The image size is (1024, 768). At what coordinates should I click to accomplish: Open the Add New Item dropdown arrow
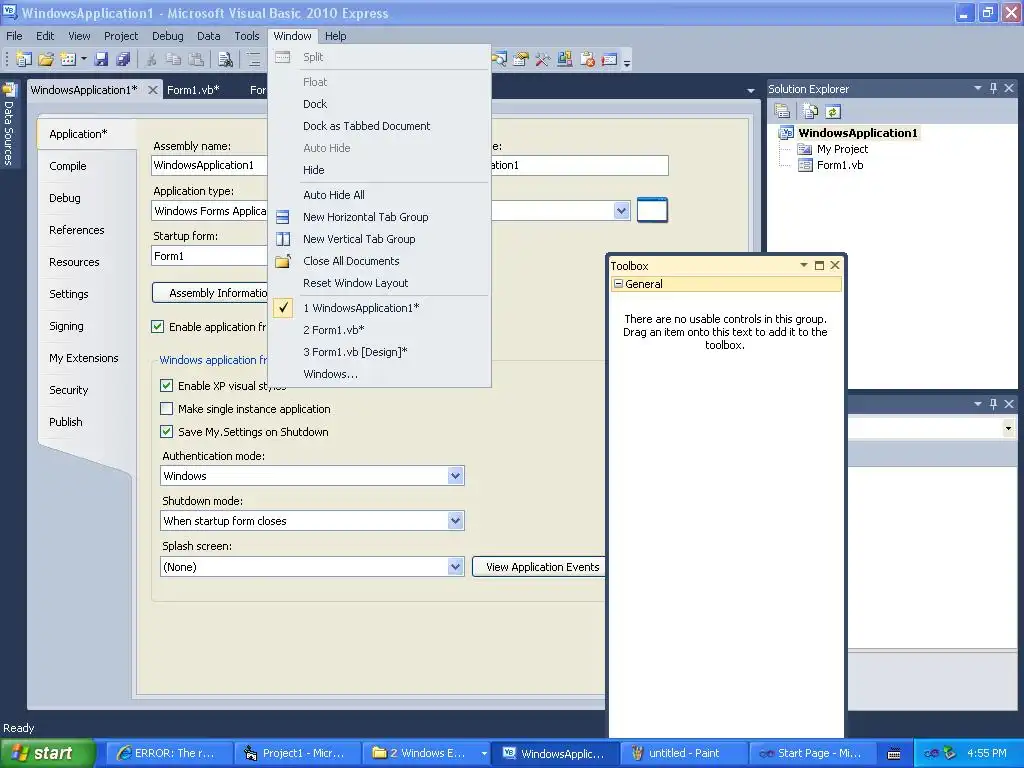click(84, 59)
